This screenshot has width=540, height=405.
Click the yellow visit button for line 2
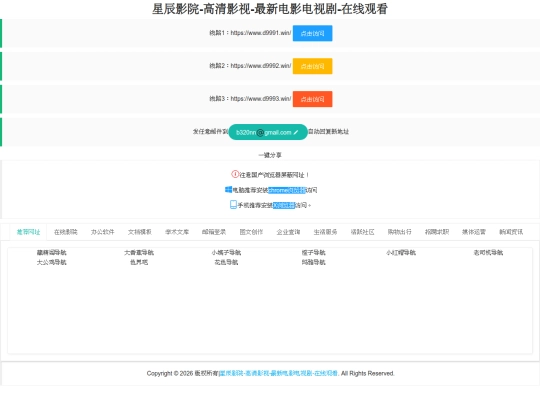[x=312, y=66]
